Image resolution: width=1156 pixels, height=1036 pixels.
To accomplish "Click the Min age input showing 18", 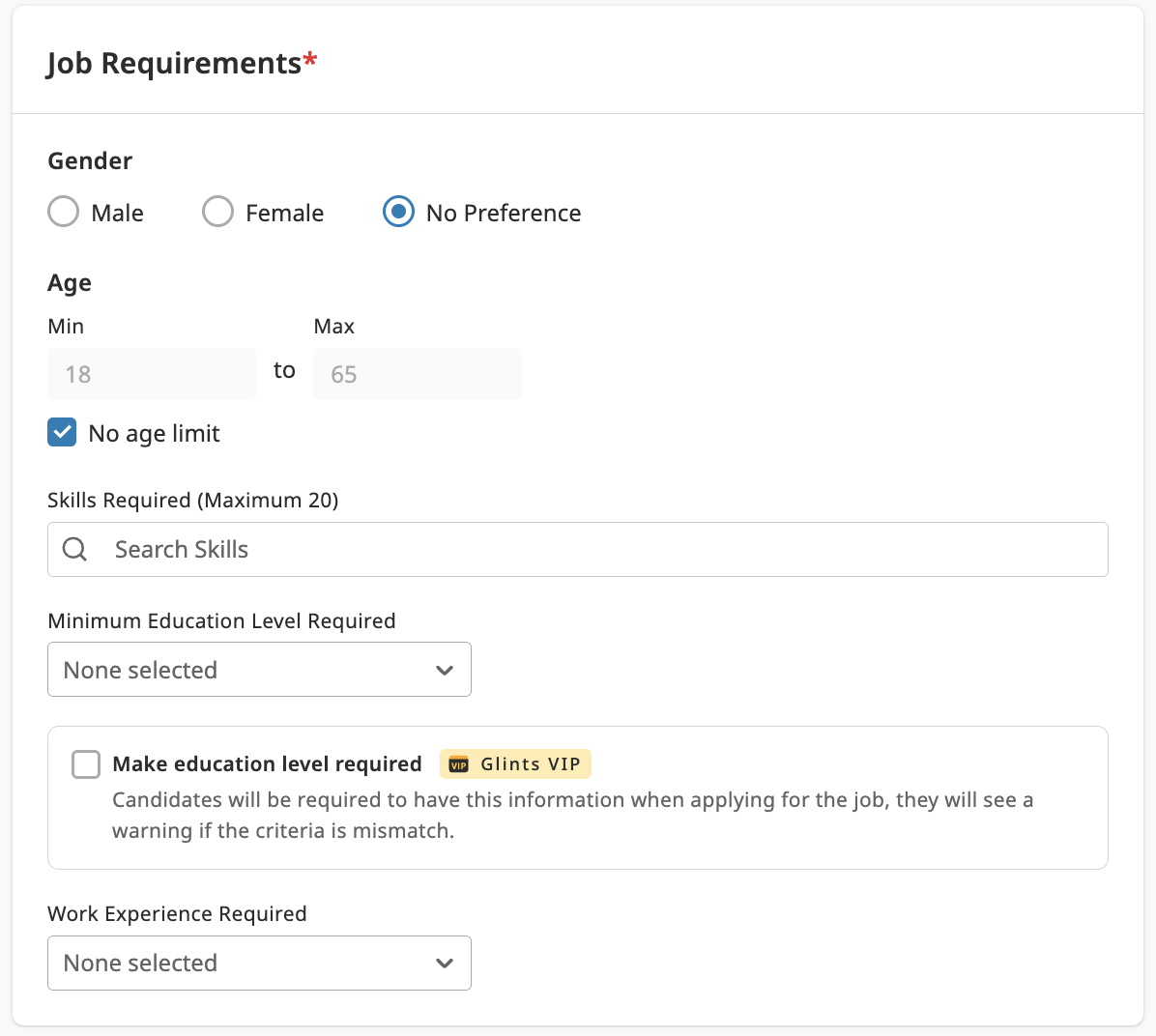I will (x=151, y=374).
